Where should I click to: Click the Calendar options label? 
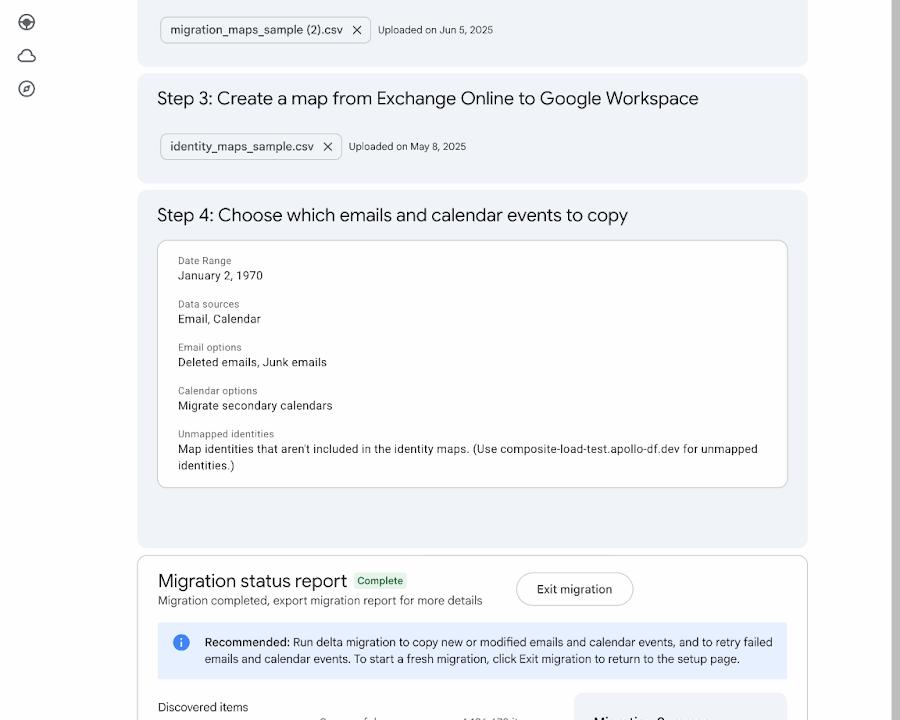218,391
